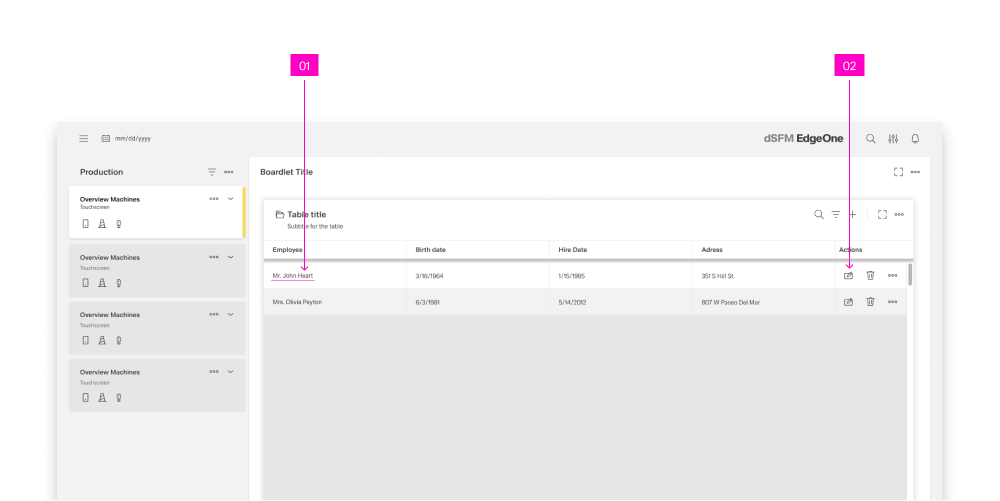Filter the Production list
Viewport: 1000px width, 501px height.
tap(212, 172)
